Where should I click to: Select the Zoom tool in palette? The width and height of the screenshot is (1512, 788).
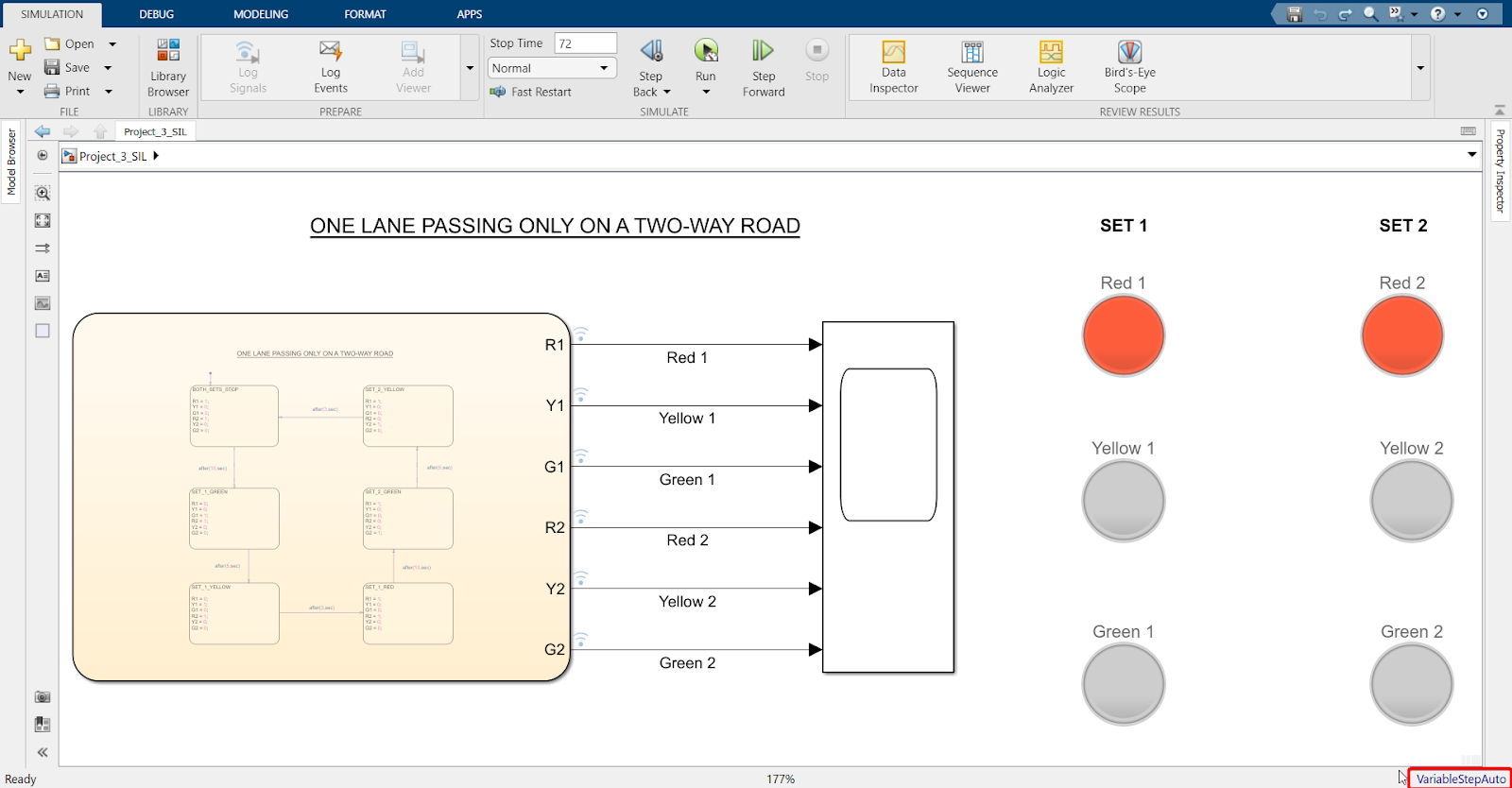point(43,193)
